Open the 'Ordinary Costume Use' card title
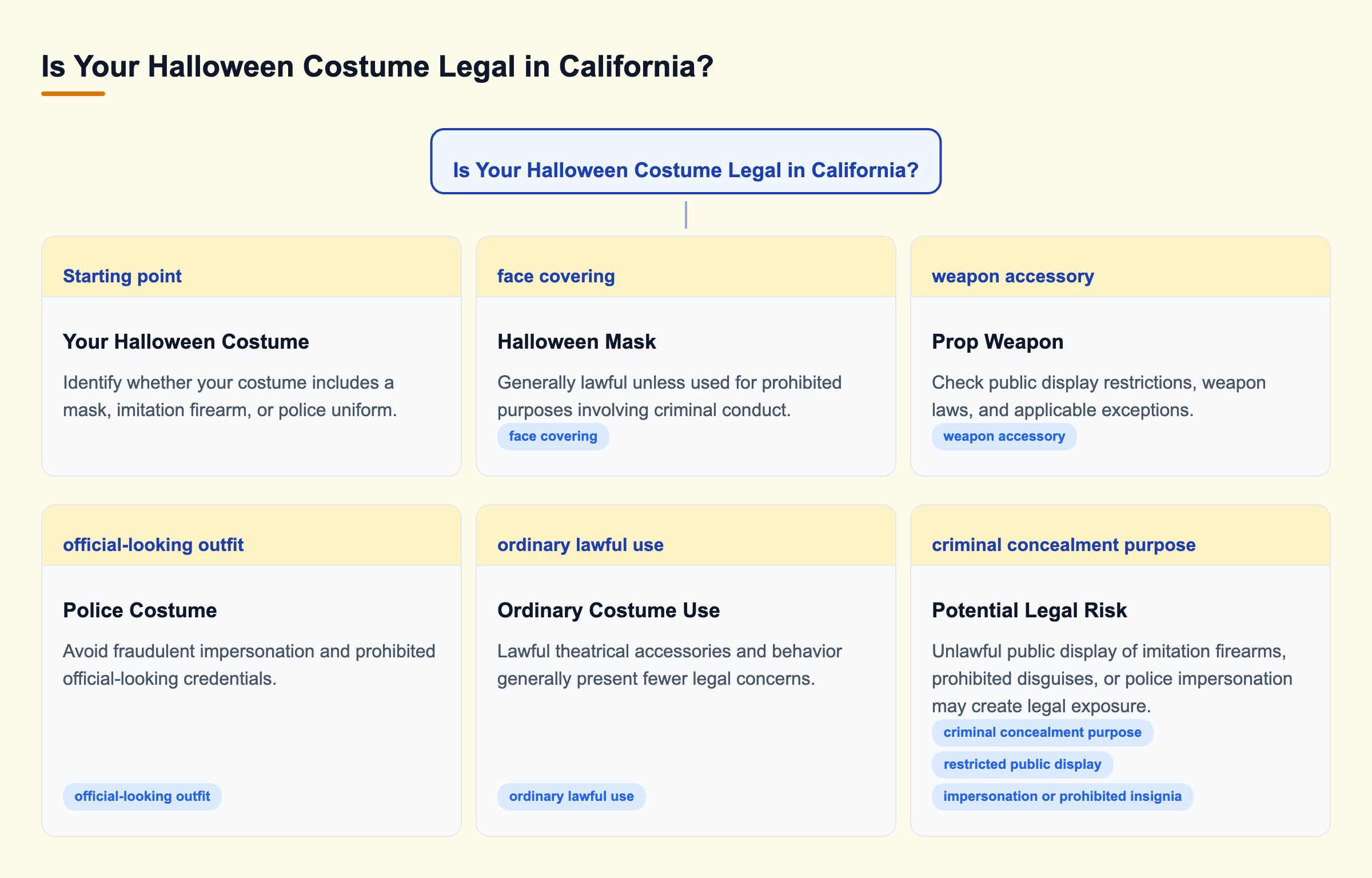 point(608,610)
